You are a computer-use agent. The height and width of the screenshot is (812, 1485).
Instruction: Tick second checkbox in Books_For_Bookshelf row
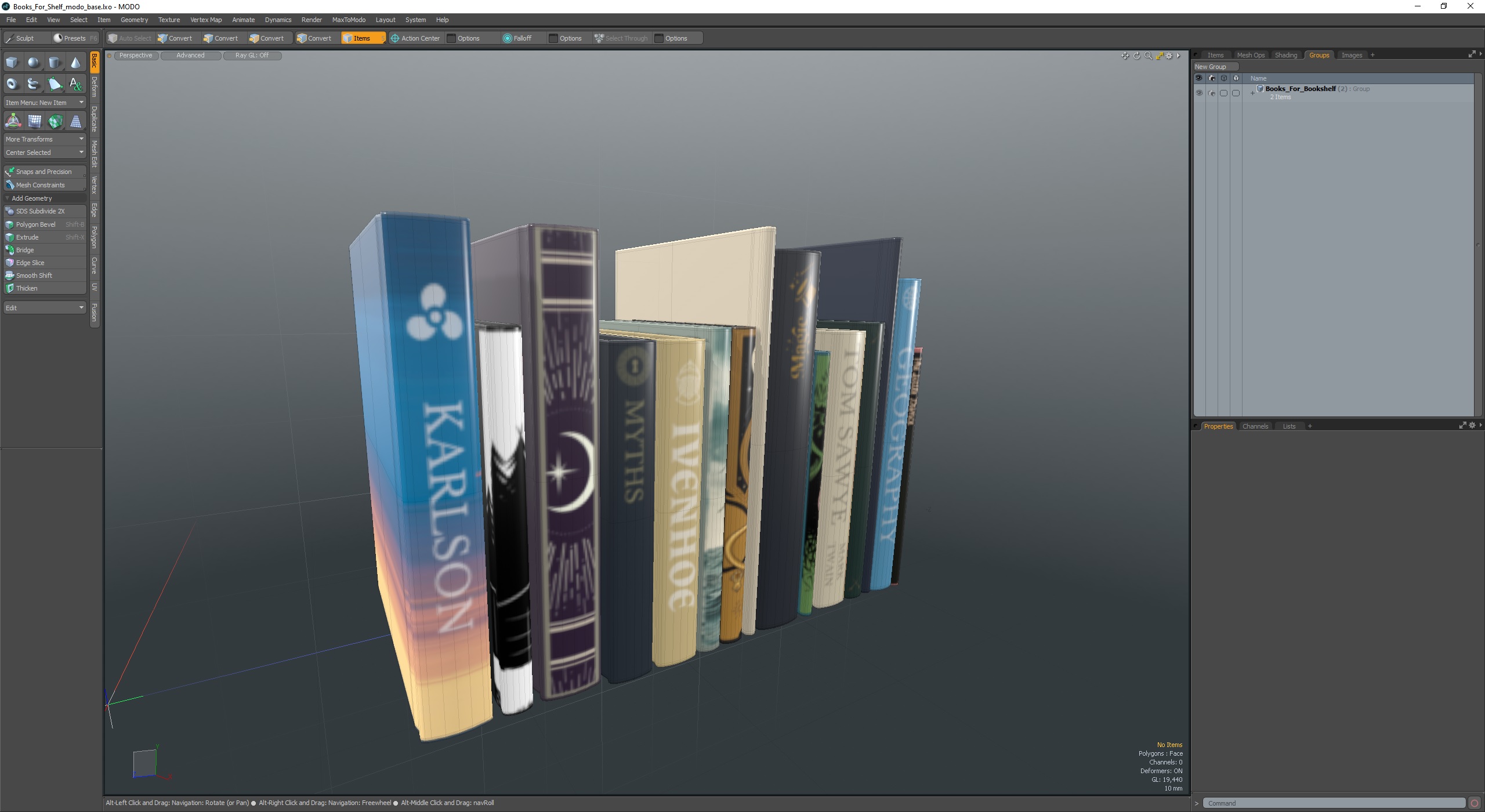[x=1236, y=93]
